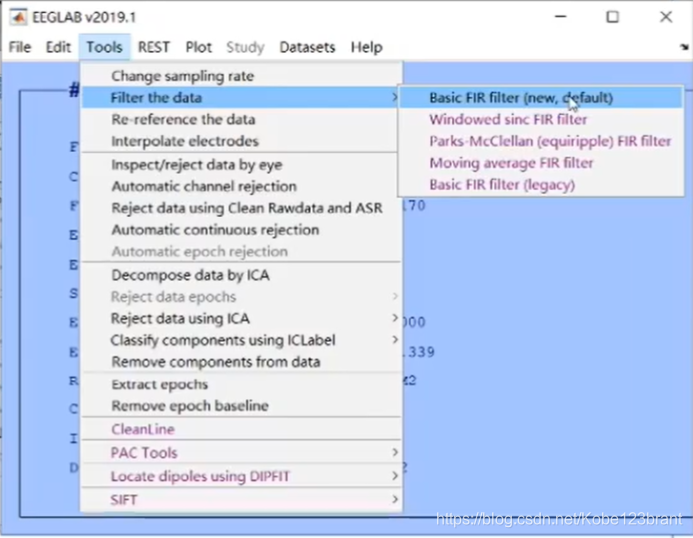Expand the PAC Tools submenu arrow
Image resolution: width=693 pixels, height=538 pixels.
click(x=394, y=452)
